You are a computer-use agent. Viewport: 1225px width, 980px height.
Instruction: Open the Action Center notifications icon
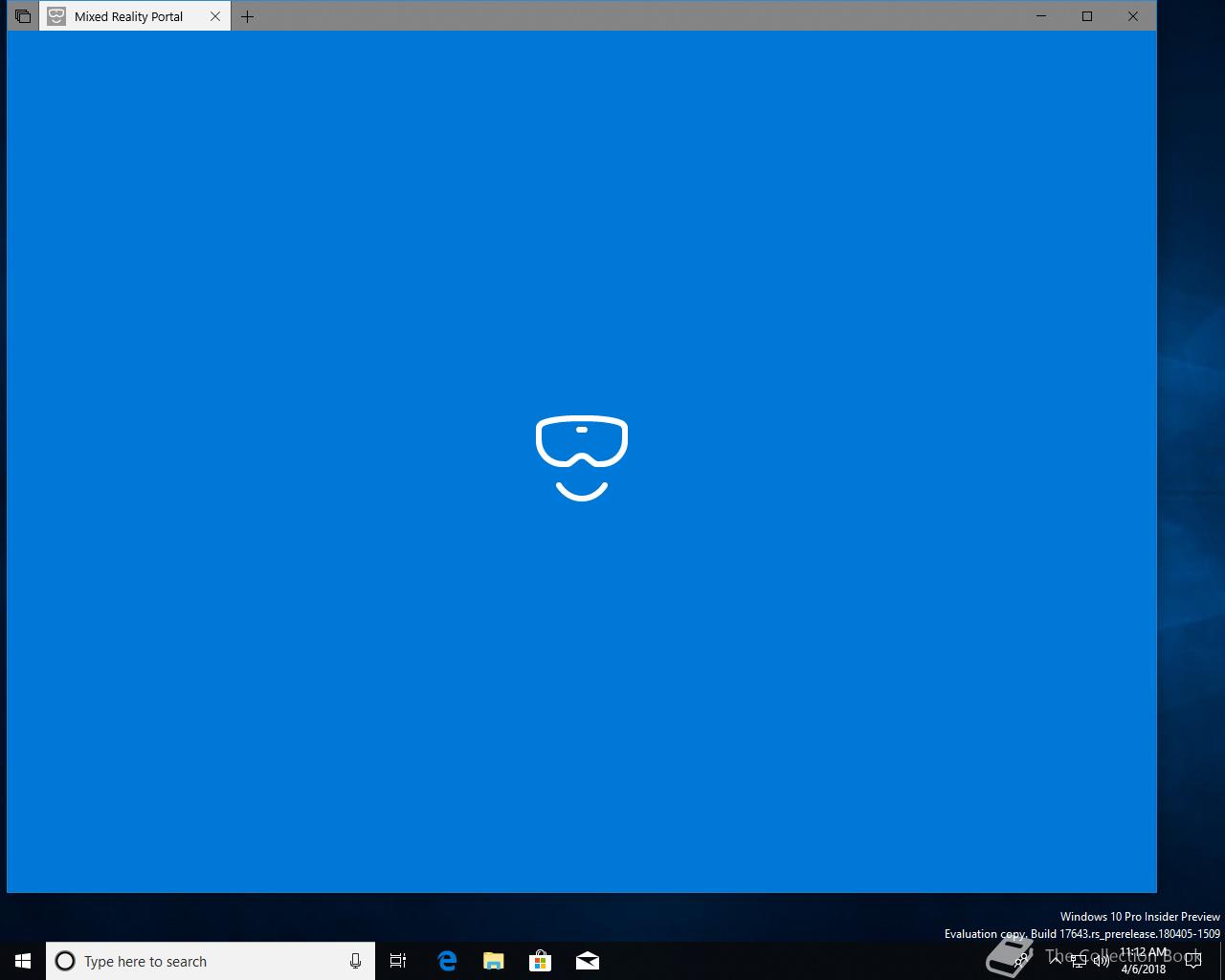(x=1192, y=961)
